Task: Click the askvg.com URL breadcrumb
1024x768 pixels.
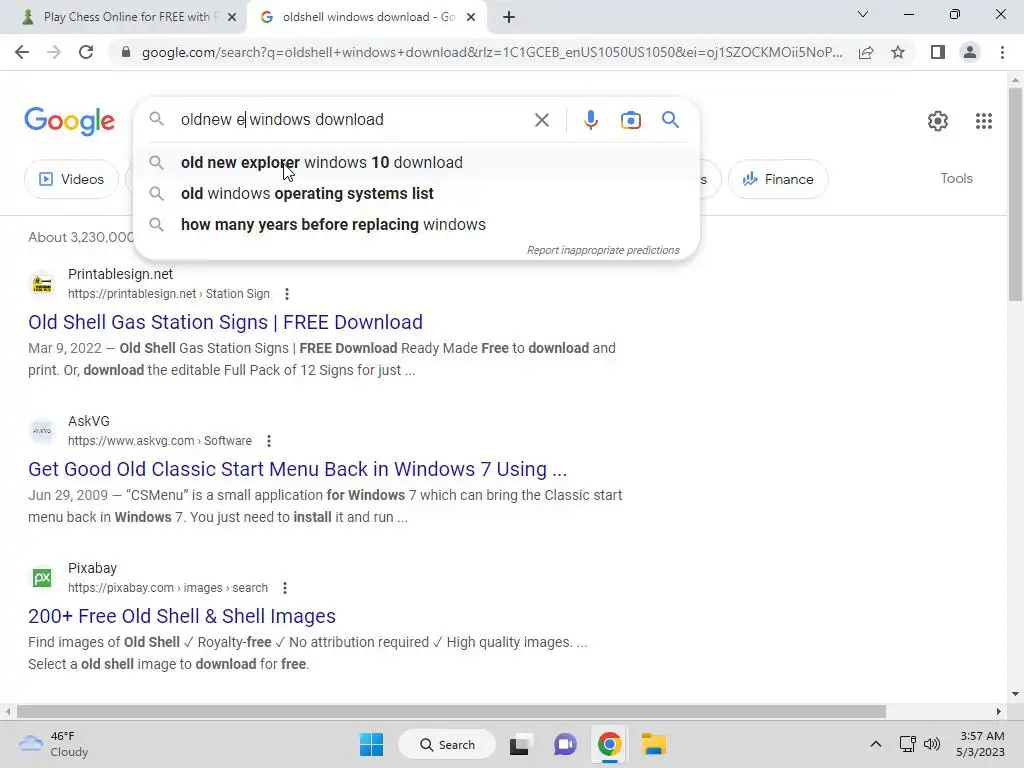Action: tap(159, 441)
